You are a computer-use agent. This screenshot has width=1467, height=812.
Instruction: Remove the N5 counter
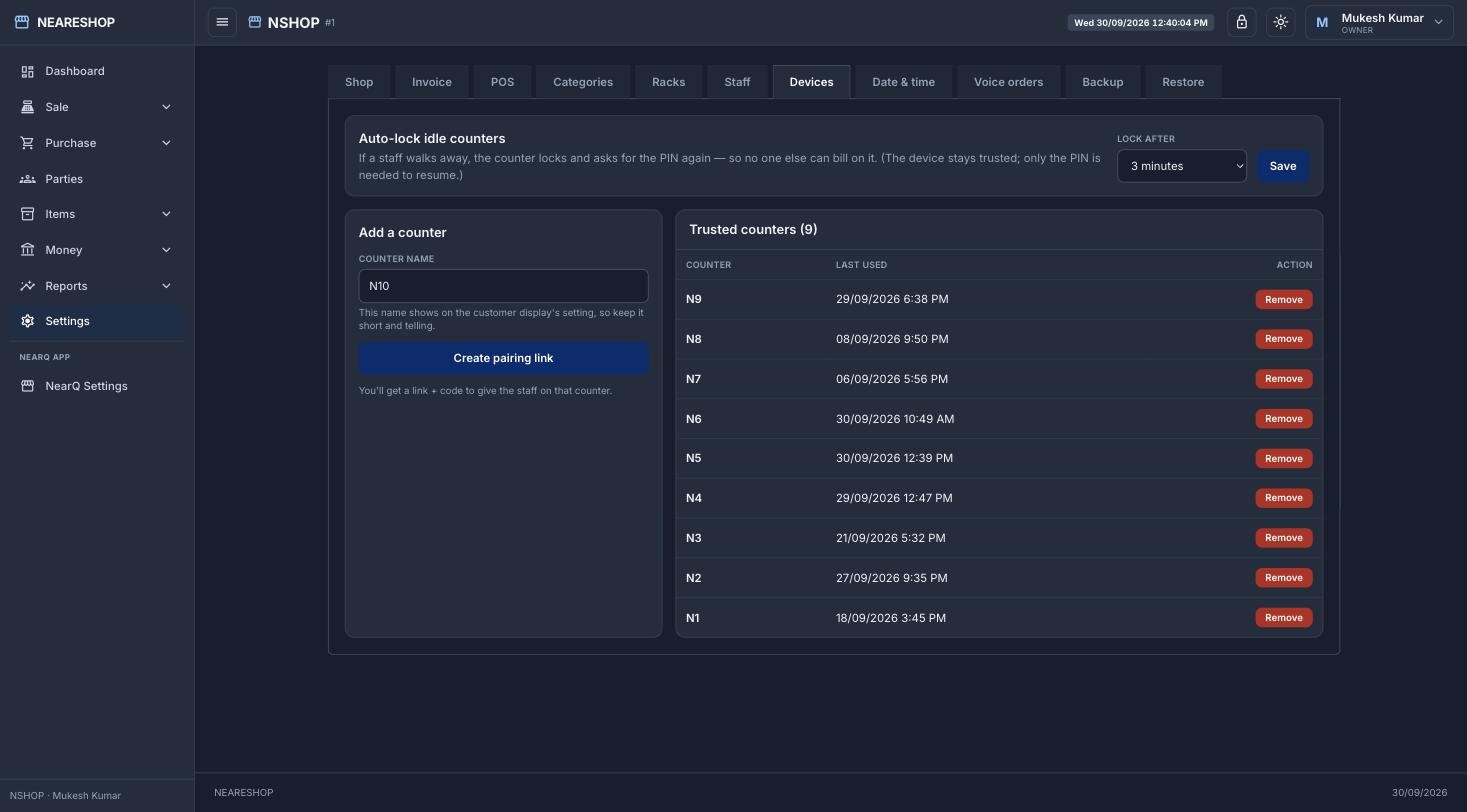click(x=1283, y=458)
